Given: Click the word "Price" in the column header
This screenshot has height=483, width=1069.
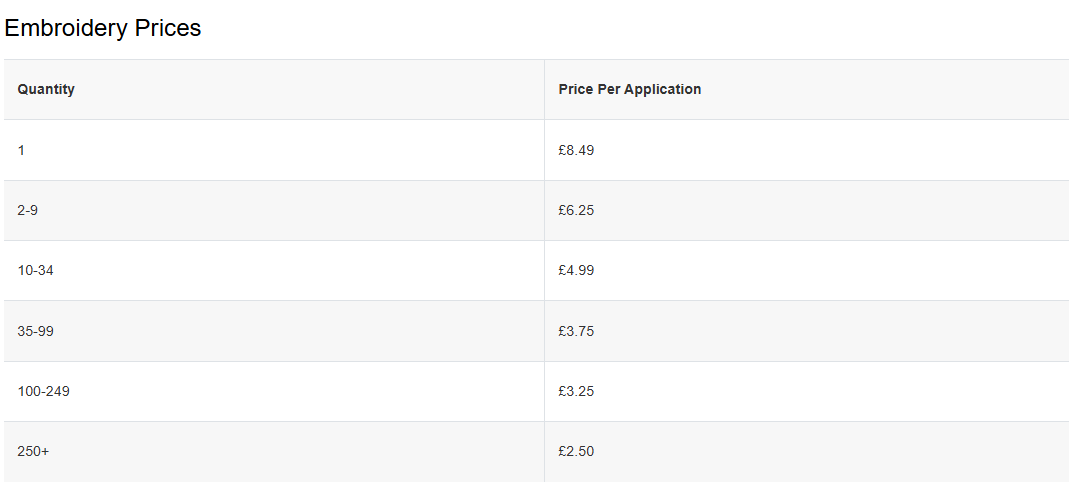Looking at the screenshot, I should click(575, 89).
